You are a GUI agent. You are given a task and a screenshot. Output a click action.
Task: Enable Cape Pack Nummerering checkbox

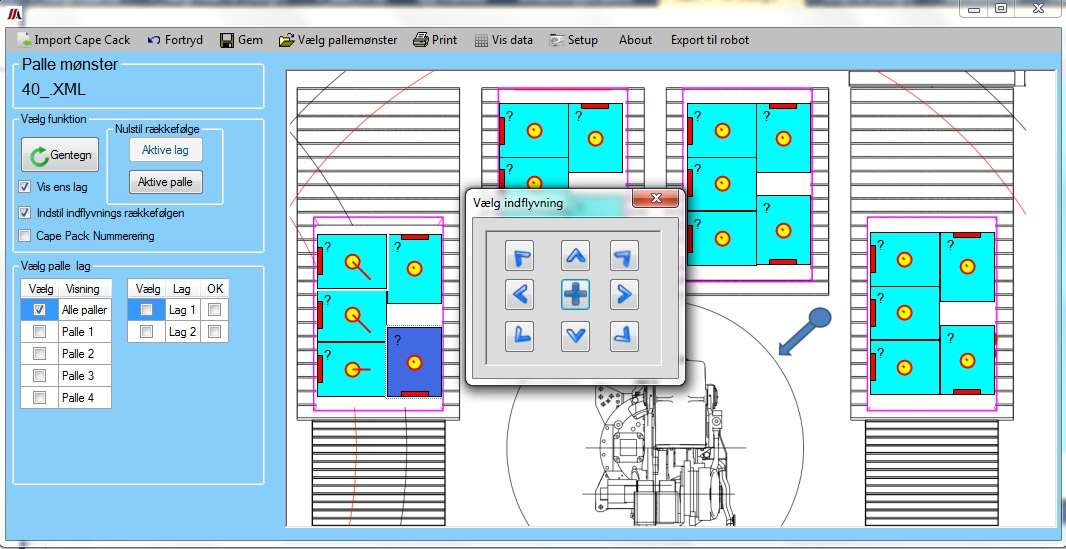pyautogui.click(x=25, y=236)
